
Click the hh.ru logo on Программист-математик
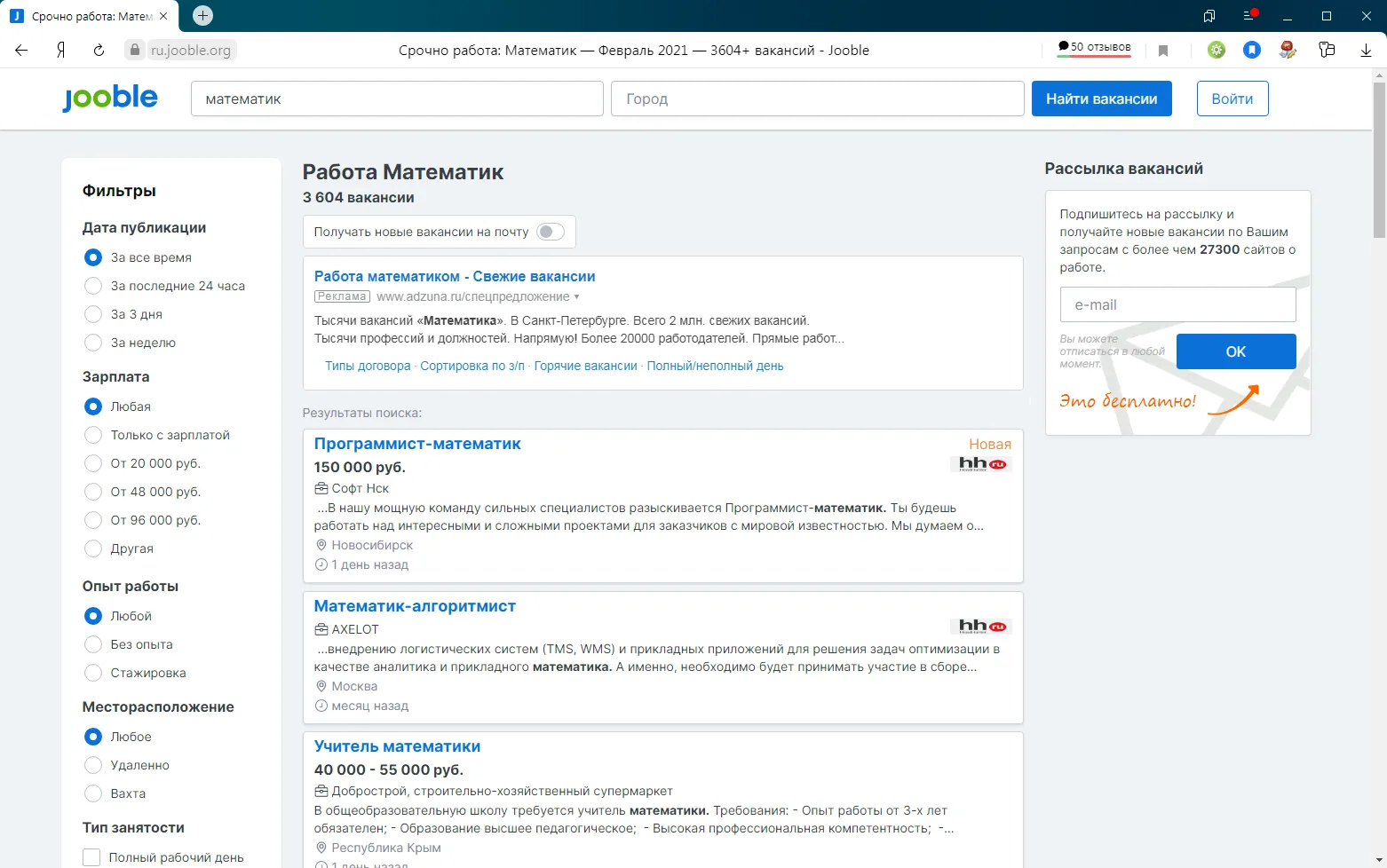click(981, 464)
